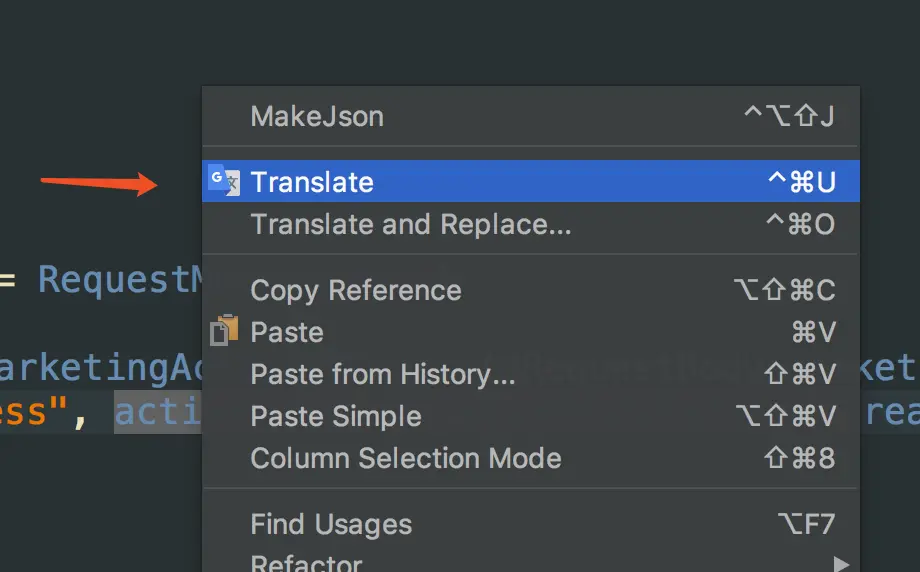Choose the Translate menu entry
Screen dimensions: 920x572
[x=312, y=182]
